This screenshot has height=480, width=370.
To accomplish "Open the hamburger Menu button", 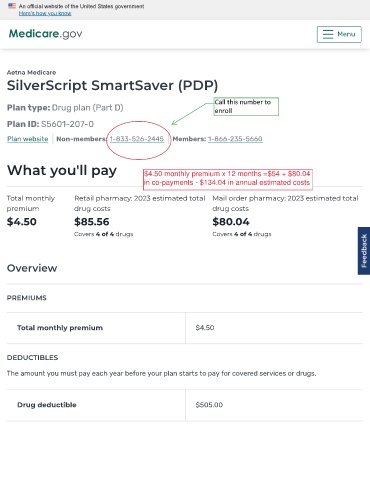I will (x=339, y=34).
